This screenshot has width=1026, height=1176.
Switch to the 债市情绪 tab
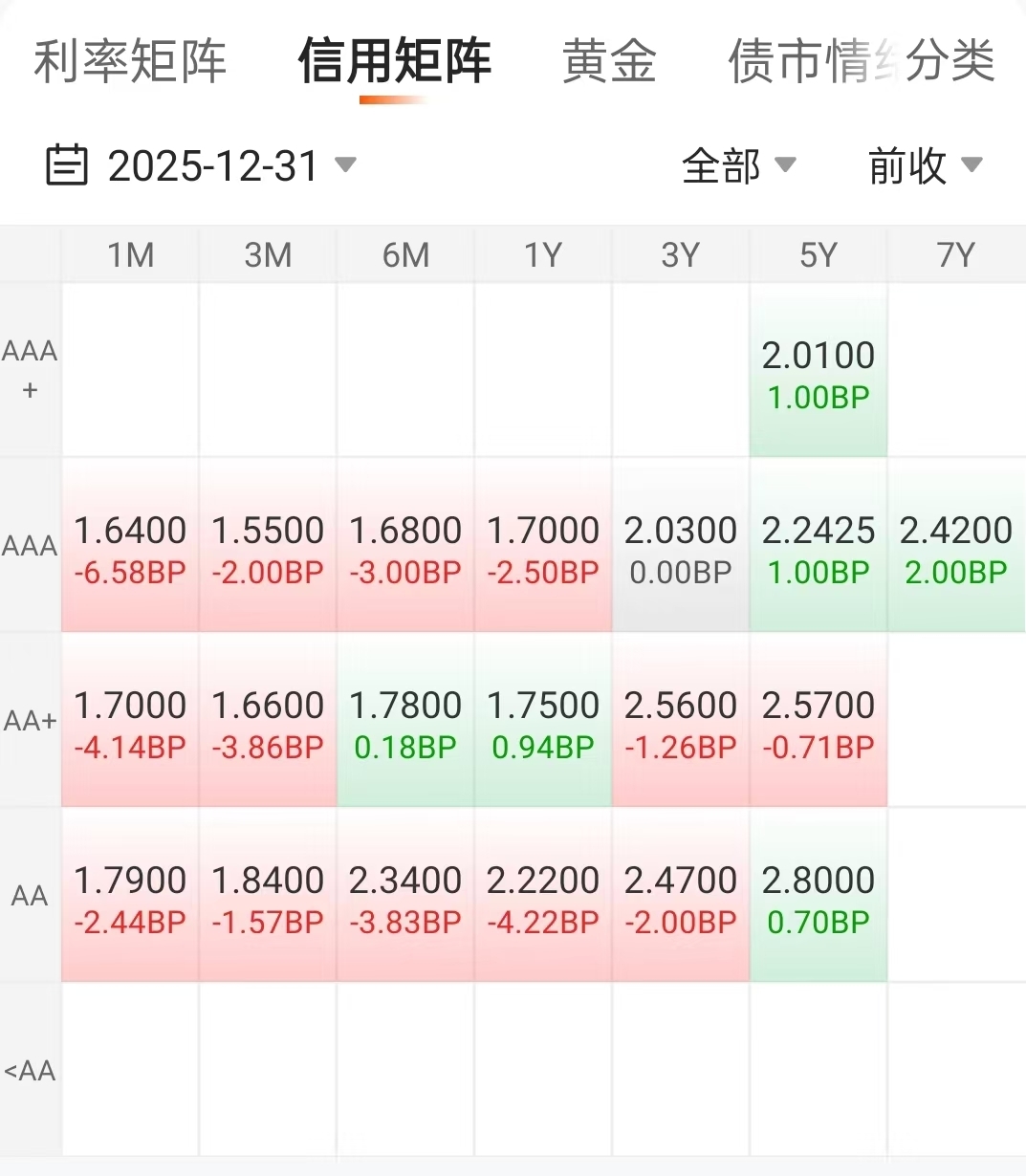(x=803, y=61)
